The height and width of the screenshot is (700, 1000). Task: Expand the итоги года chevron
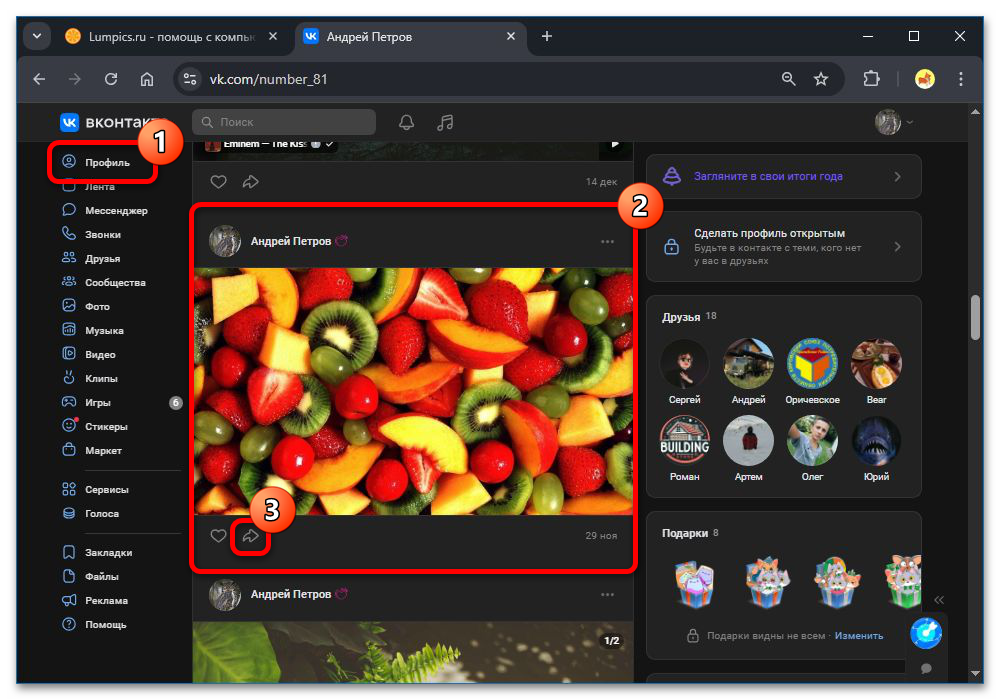pyautogui.click(x=898, y=177)
